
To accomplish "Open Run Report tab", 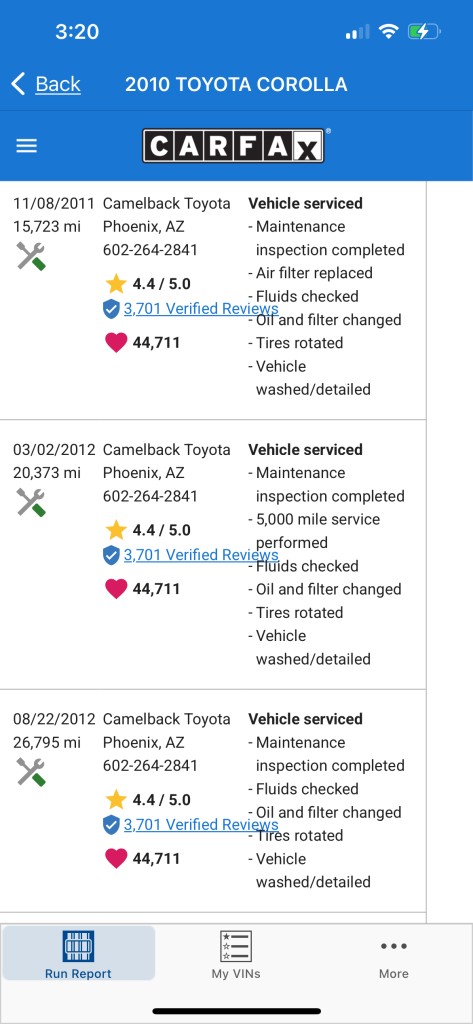I will pos(78,953).
